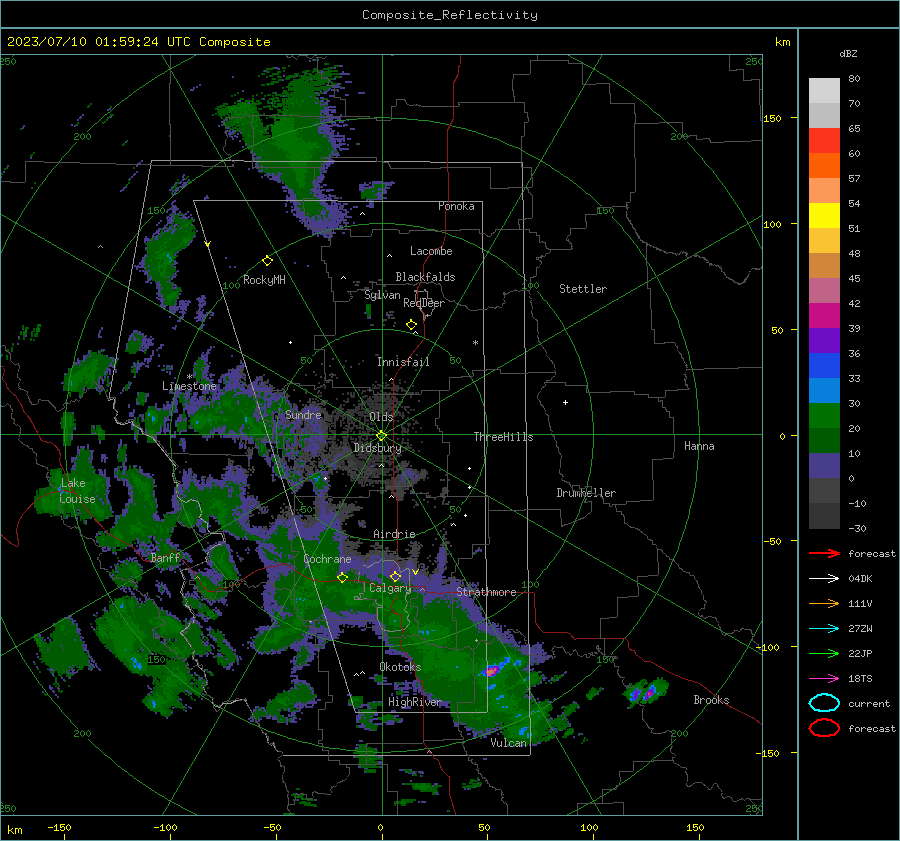
Task: Click the Brooks city label
Action: coord(711,700)
